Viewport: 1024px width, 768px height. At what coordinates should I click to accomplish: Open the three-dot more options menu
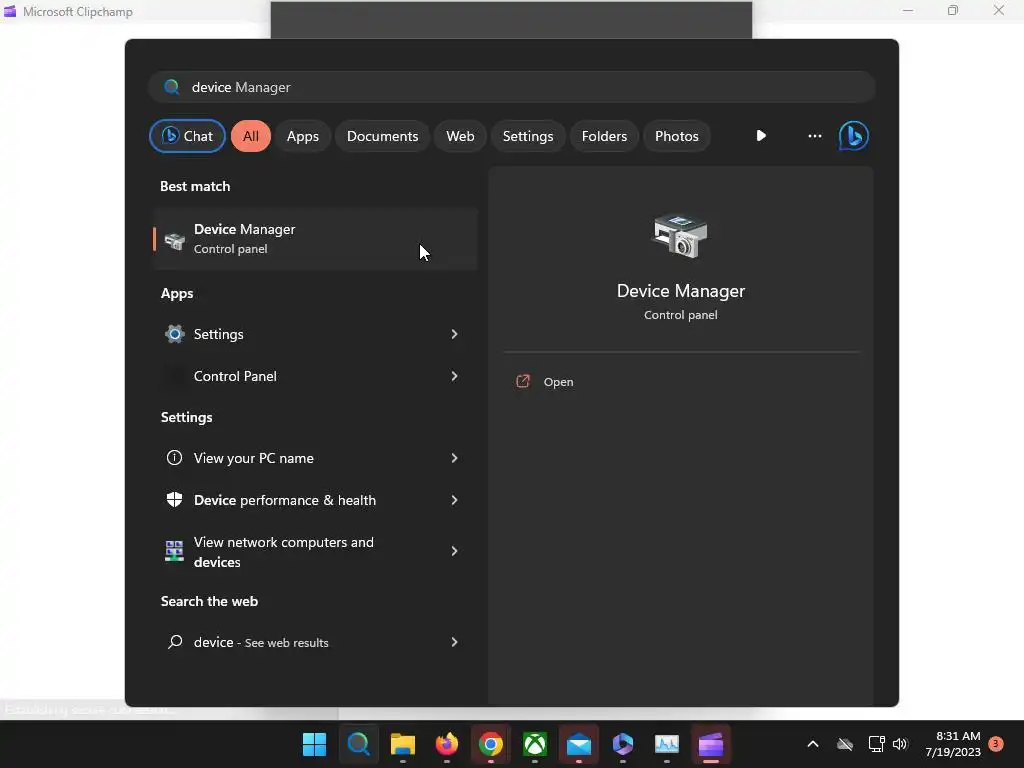click(x=814, y=136)
